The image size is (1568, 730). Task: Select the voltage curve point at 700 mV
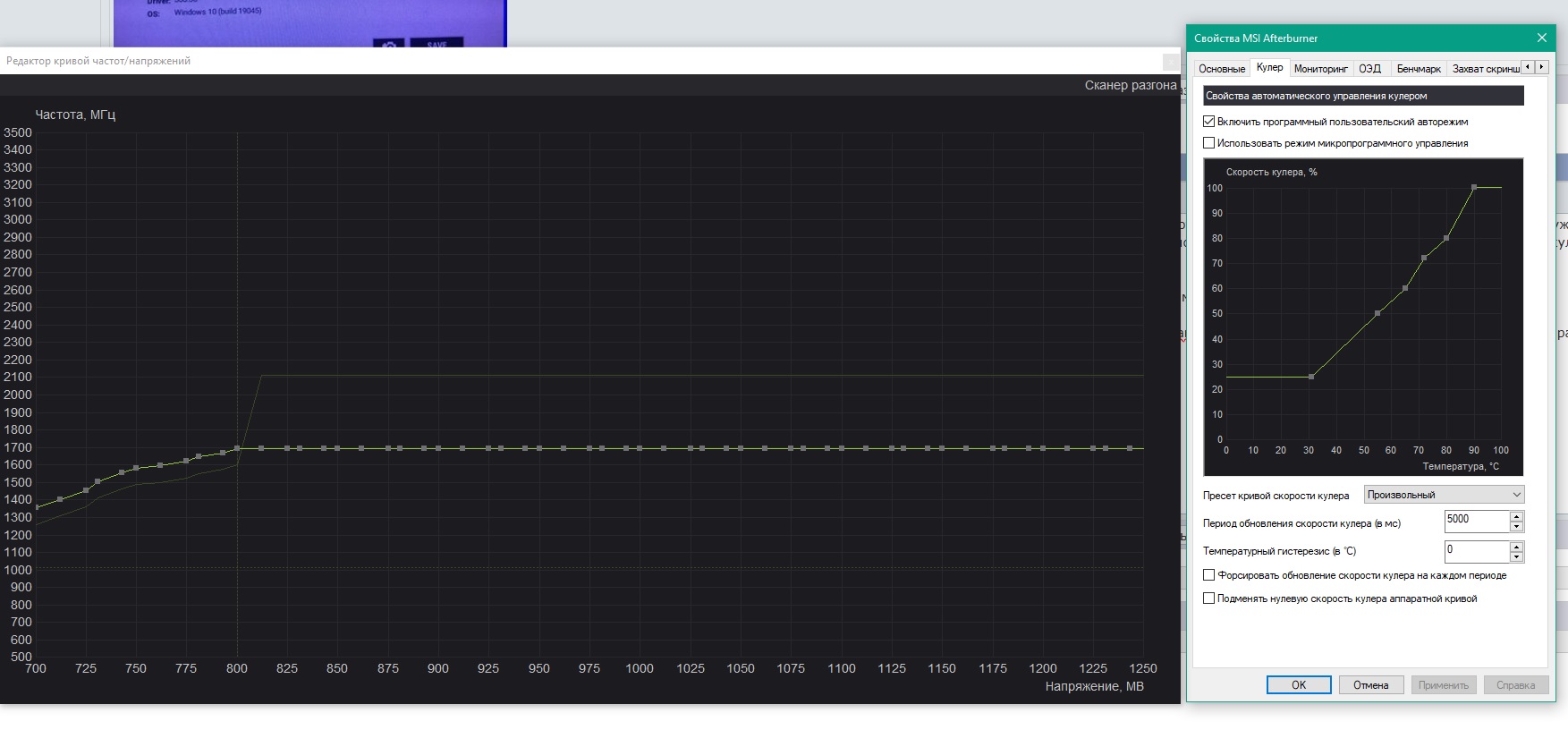pyautogui.click(x=37, y=507)
